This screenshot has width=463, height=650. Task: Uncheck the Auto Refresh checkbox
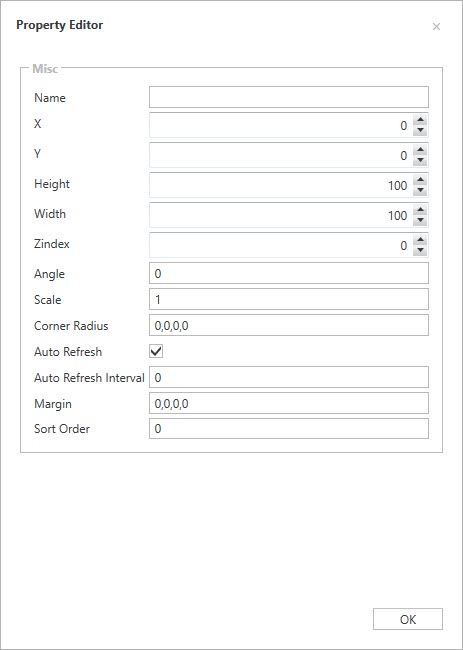[156, 351]
